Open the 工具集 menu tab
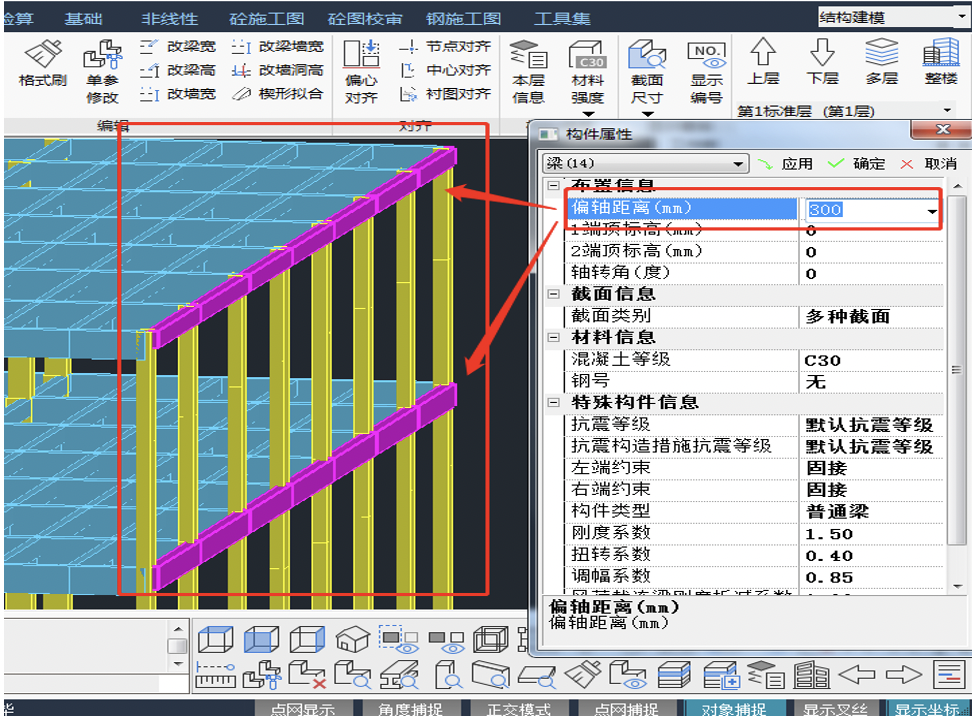Viewport: 972px width, 716px height. [x=562, y=15]
